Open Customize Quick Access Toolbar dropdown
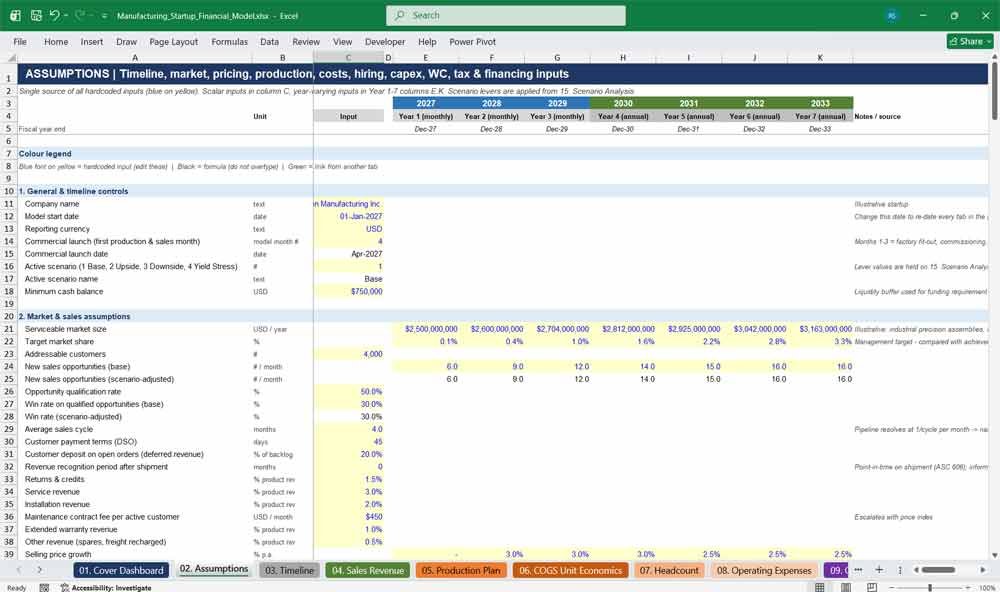Viewport: 1000px width, 592px height. point(104,16)
